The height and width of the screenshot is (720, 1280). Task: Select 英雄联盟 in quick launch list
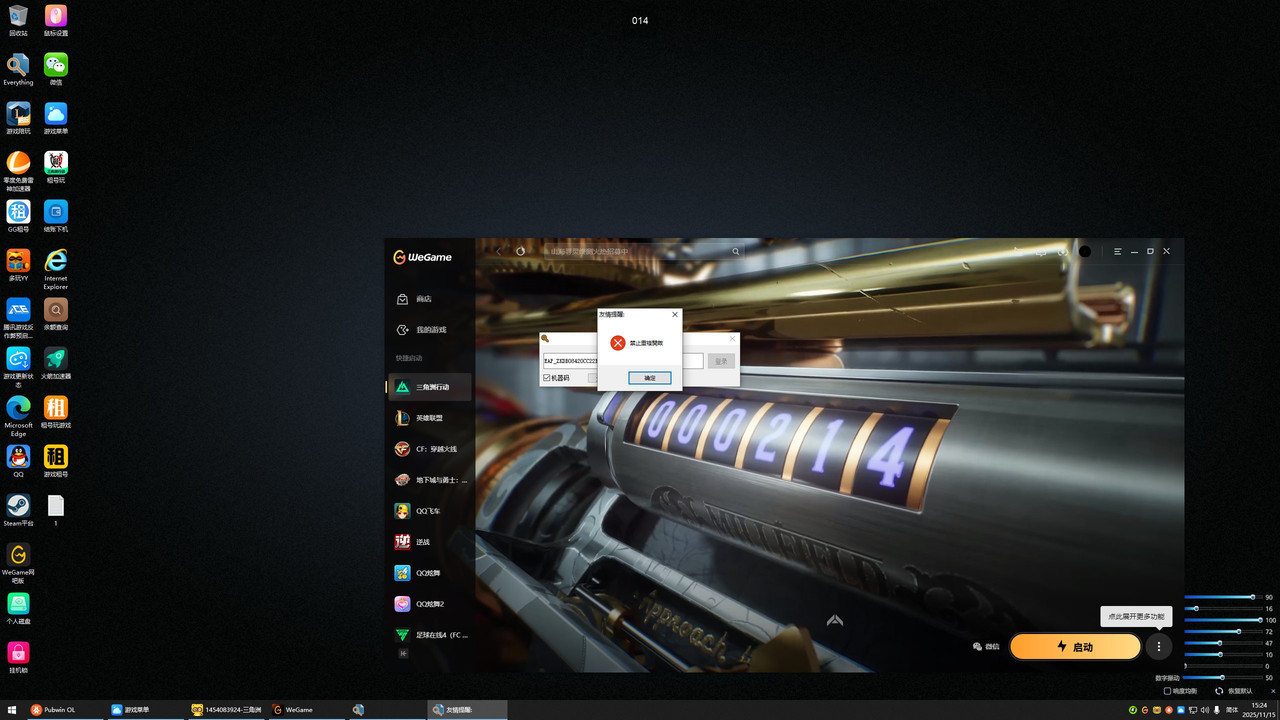(430, 418)
